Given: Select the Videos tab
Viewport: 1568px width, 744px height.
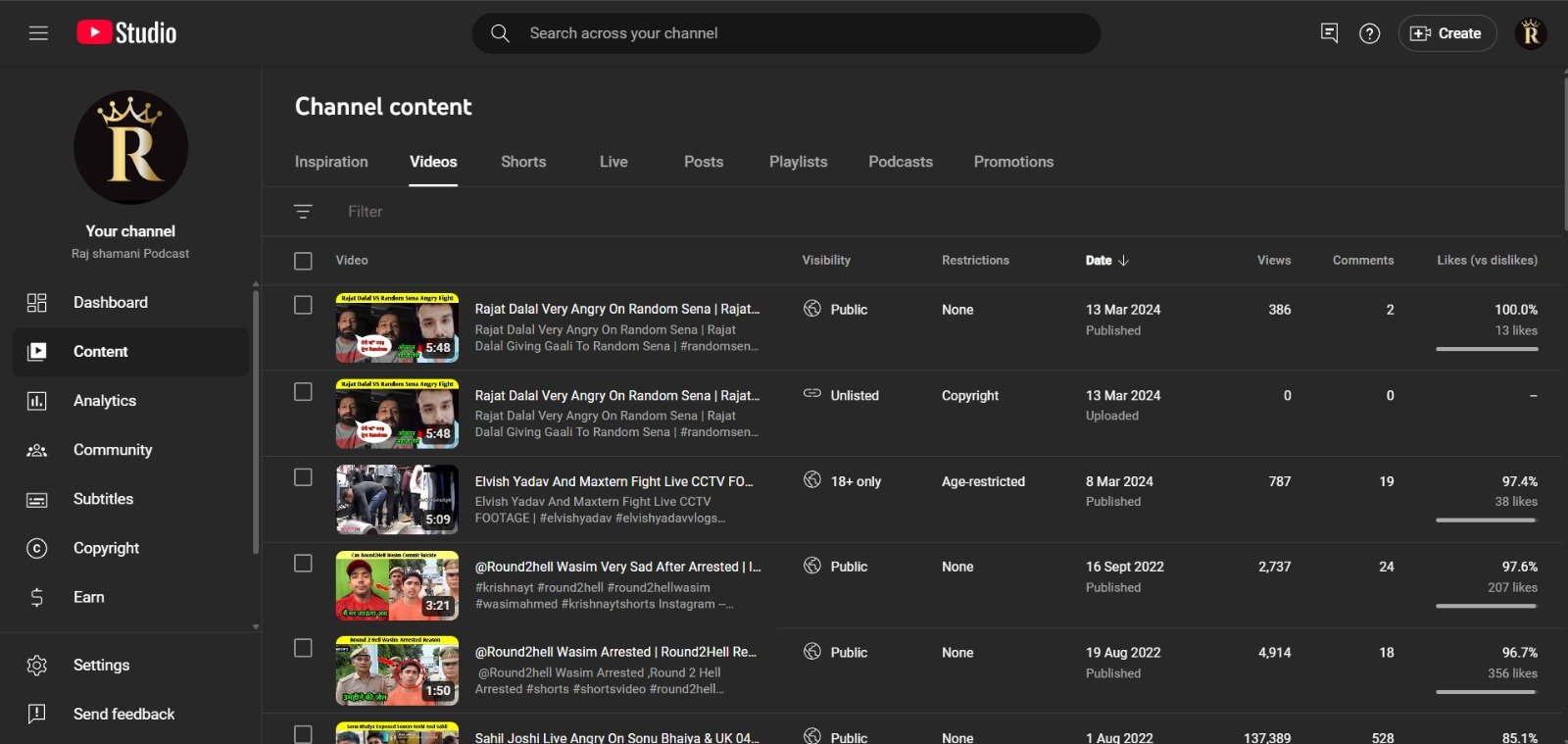Looking at the screenshot, I should 433,162.
